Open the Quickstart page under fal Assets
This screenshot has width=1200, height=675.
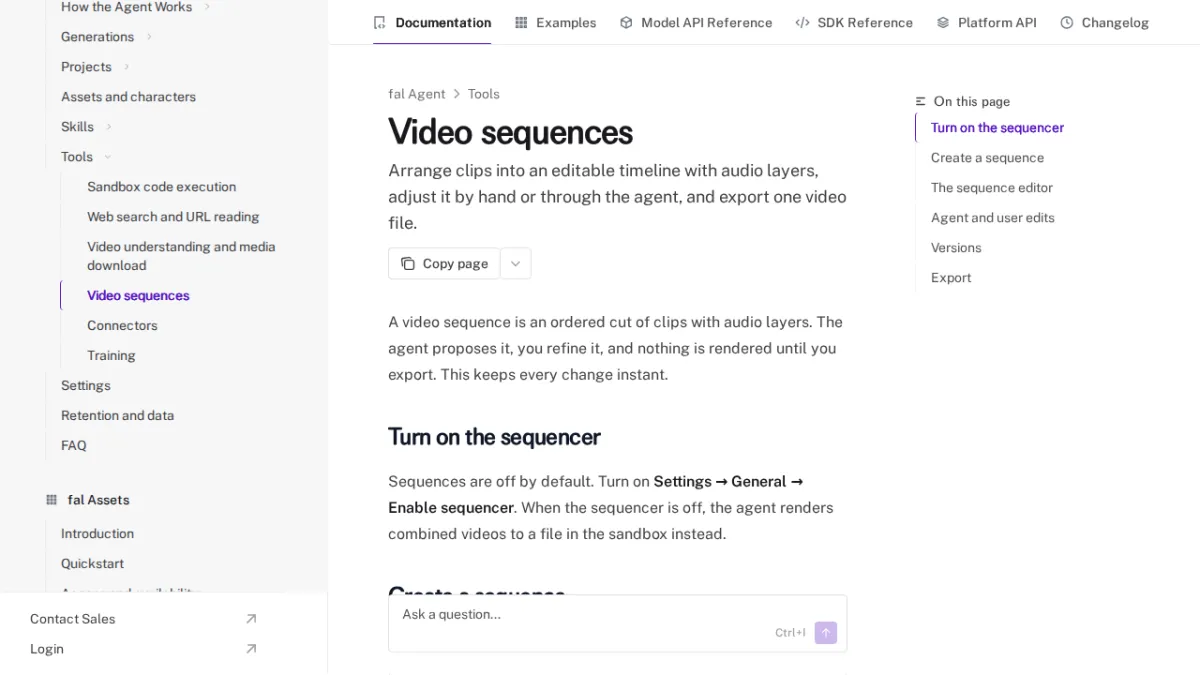(92, 564)
